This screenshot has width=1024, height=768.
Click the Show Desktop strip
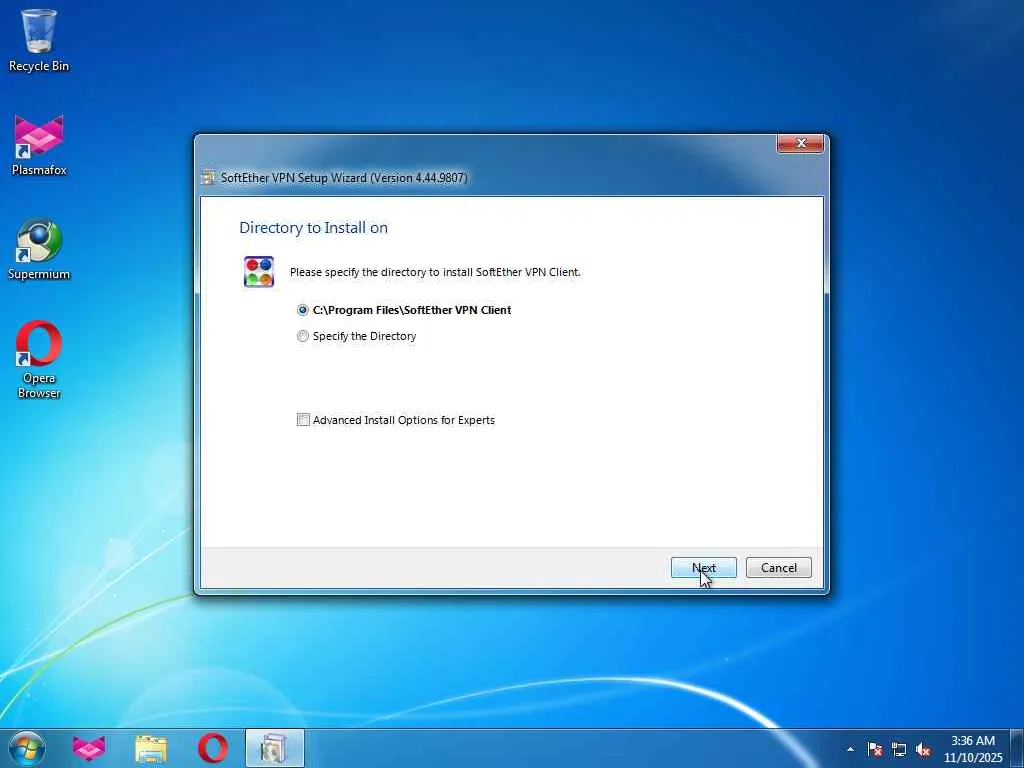pyautogui.click(x=1017, y=748)
